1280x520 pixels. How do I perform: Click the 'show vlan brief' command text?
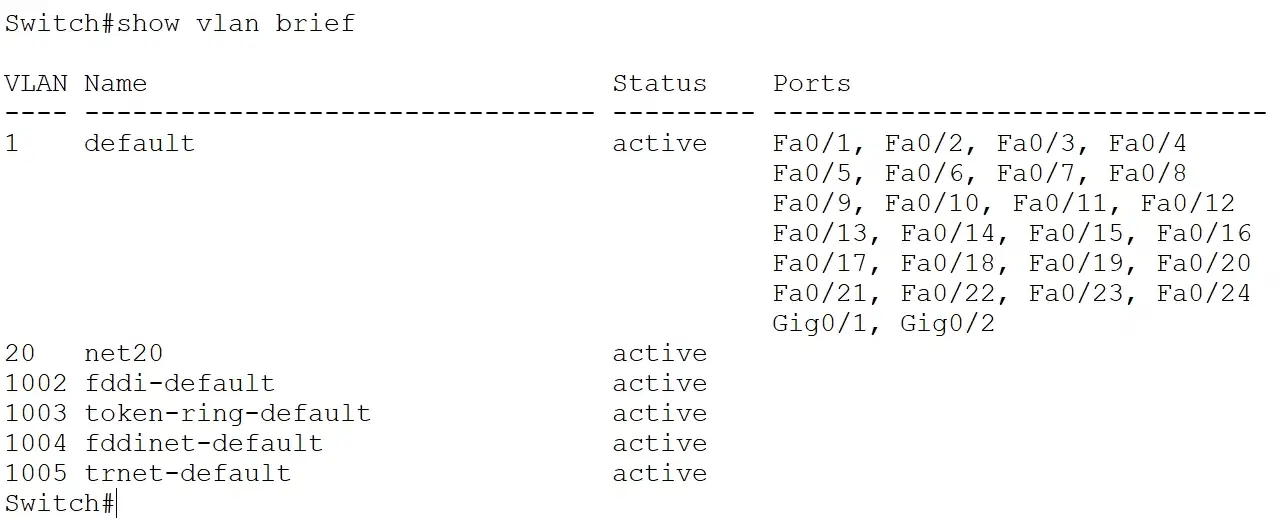[x=236, y=23]
